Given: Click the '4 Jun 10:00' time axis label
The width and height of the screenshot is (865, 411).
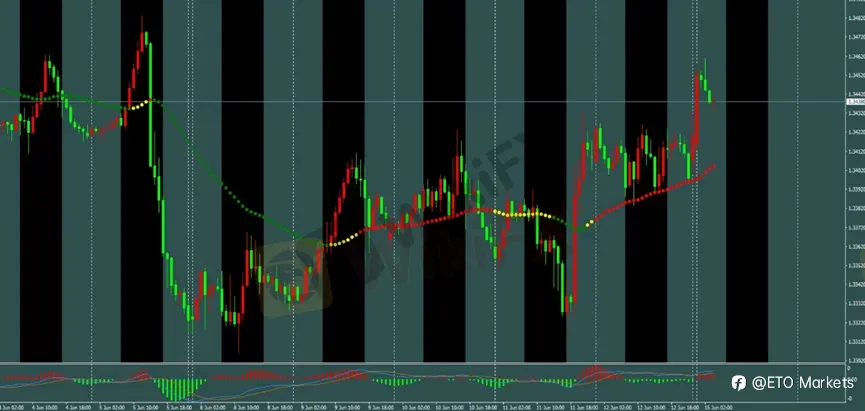Looking at the screenshot, I should (x=45, y=407).
